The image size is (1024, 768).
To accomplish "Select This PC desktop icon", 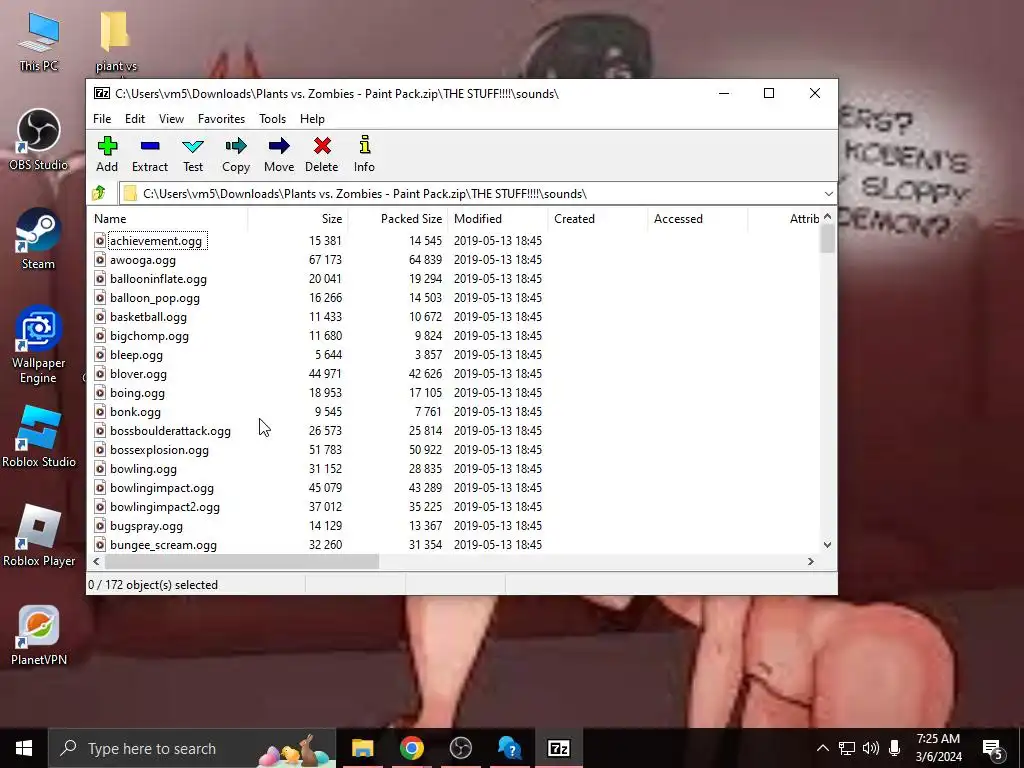I will pos(39,41).
